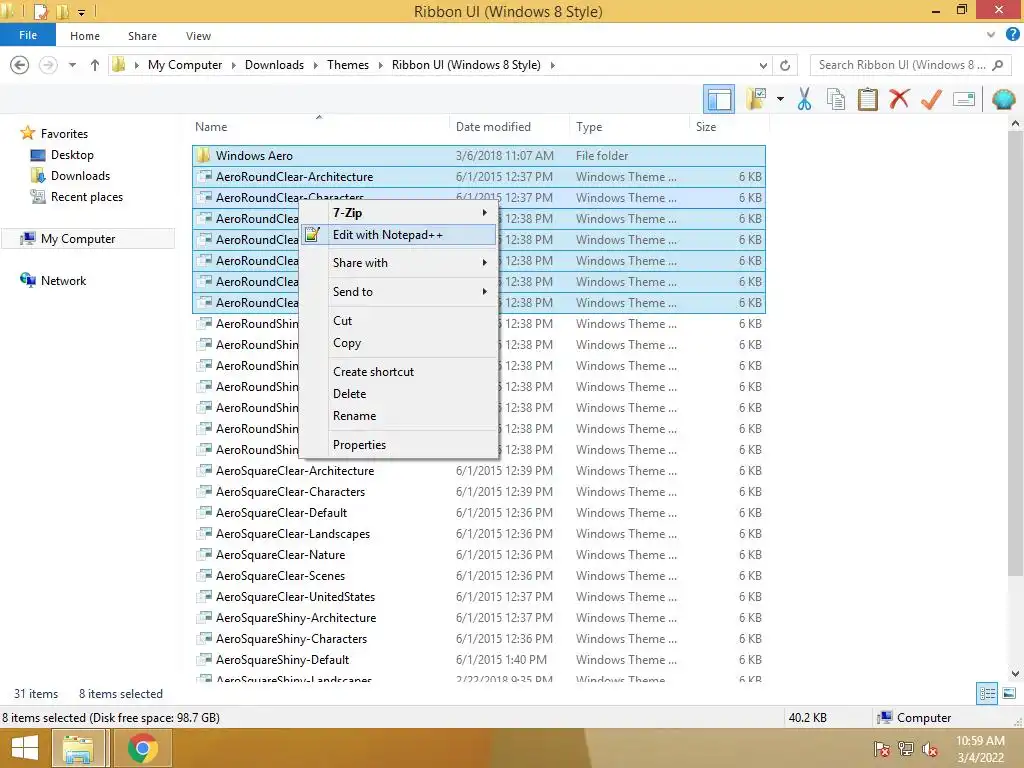Screen dimensions: 1024x768
Task: Go up one folder level arrow
Action: click(x=95, y=65)
